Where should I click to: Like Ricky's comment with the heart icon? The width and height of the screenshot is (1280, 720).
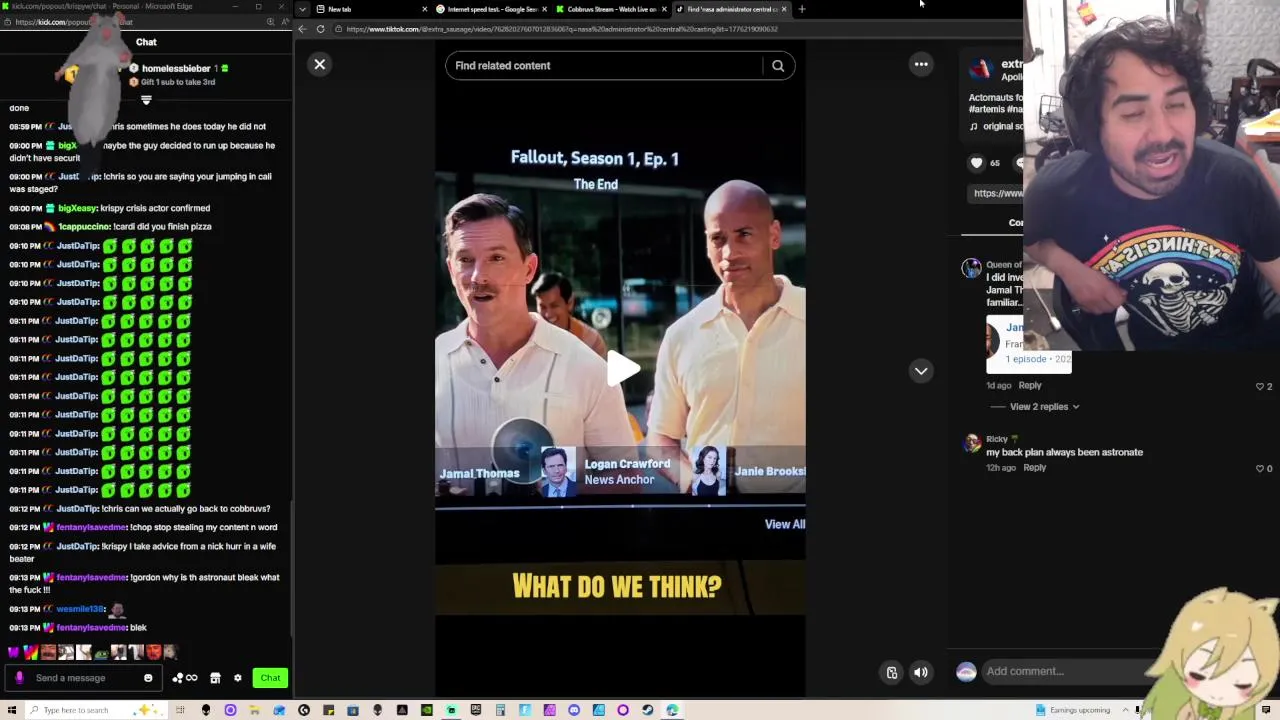(1260, 468)
